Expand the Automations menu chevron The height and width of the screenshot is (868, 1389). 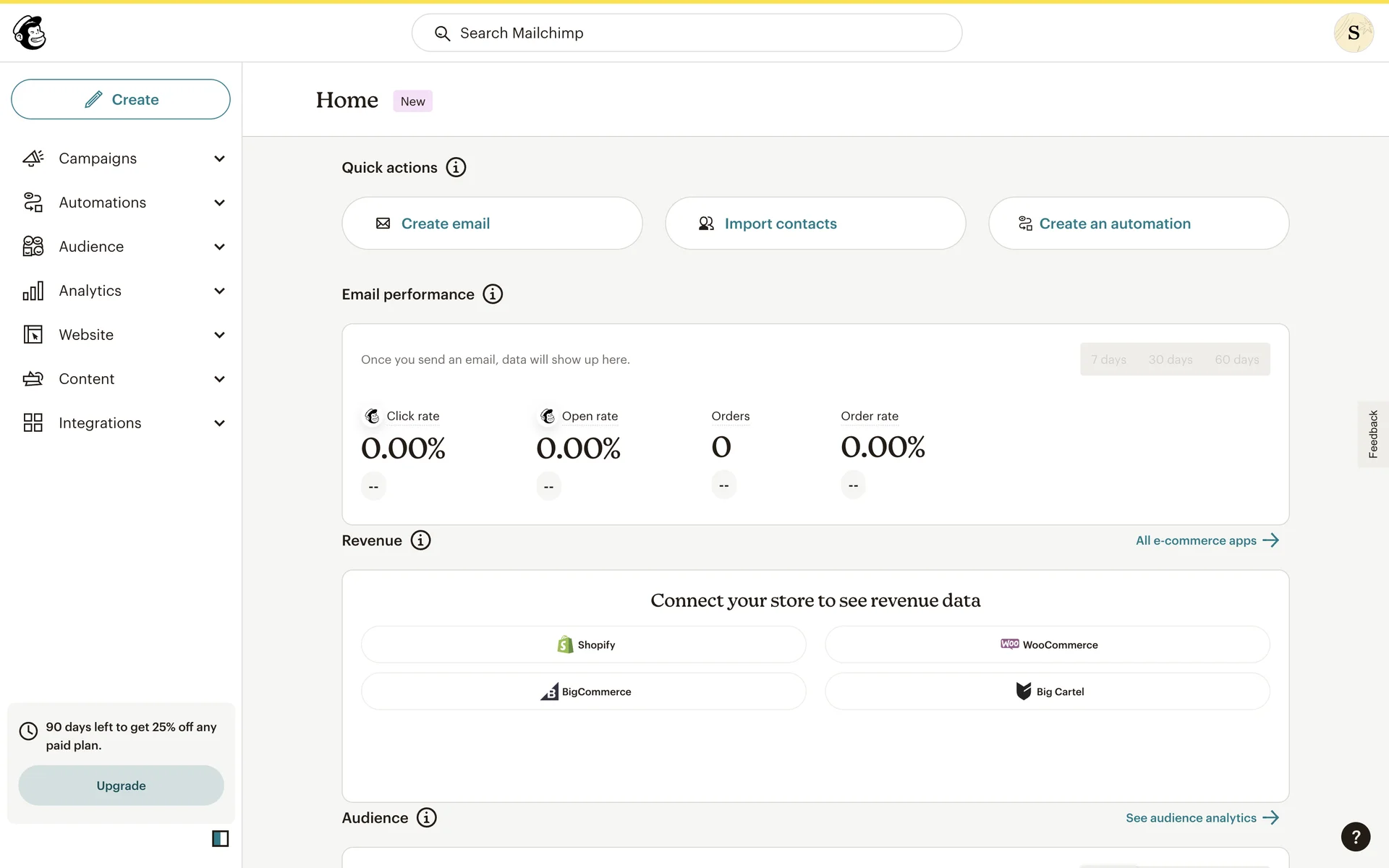(x=219, y=203)
